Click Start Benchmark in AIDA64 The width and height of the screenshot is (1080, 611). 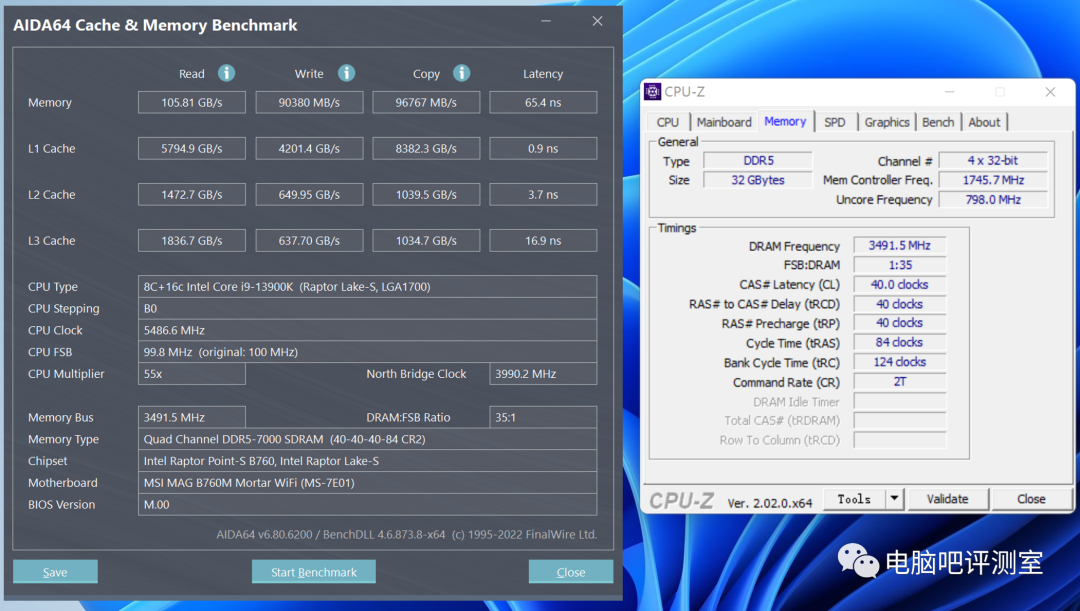[x=313, y=572]
